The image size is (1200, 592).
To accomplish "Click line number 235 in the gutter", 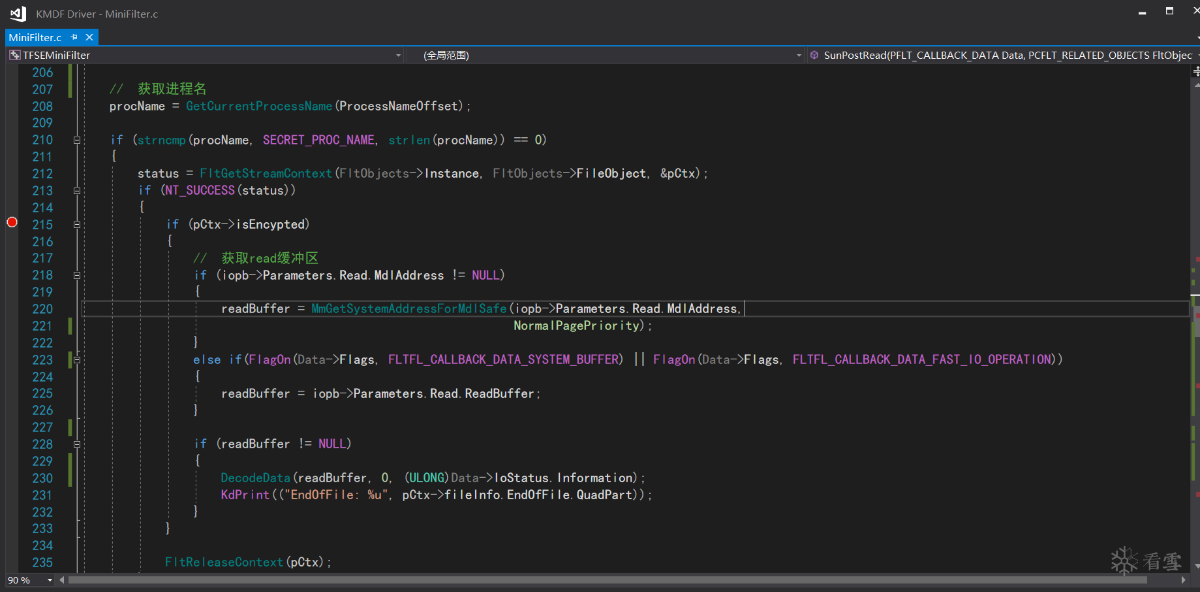I will 42,562.
